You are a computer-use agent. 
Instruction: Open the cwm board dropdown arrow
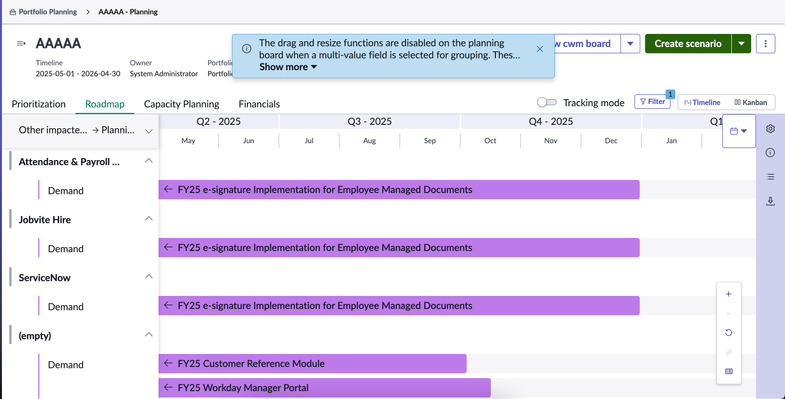(630, 44)
